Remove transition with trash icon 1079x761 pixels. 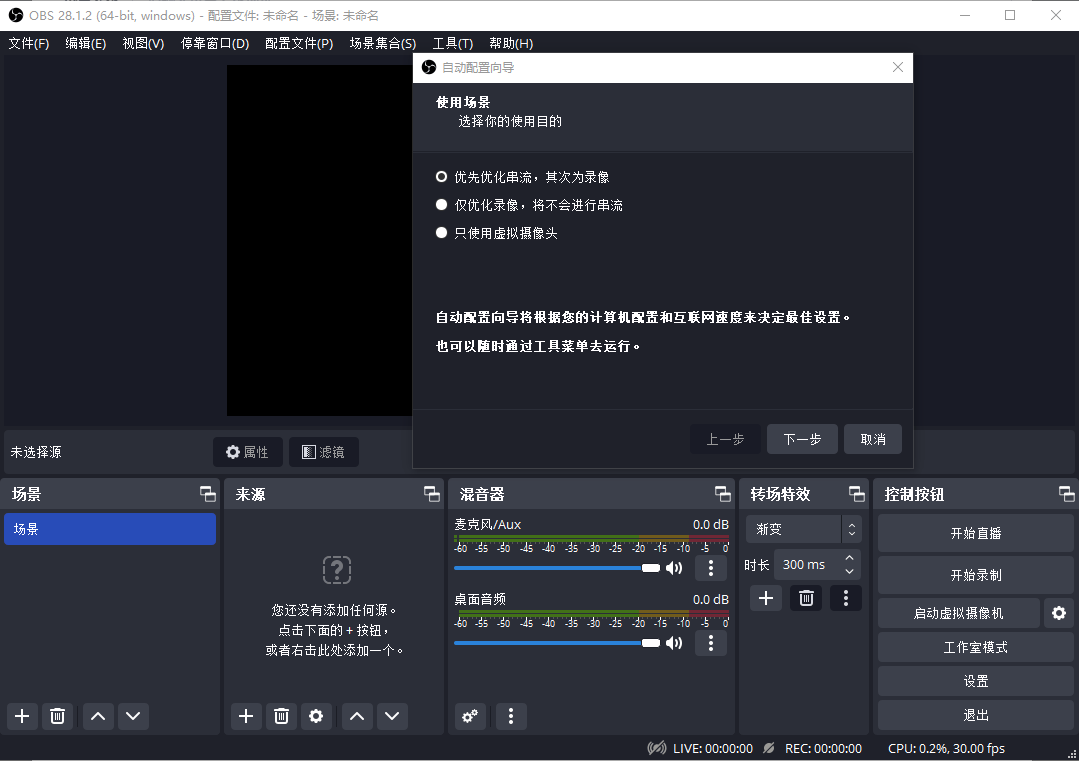coord(806,598)
